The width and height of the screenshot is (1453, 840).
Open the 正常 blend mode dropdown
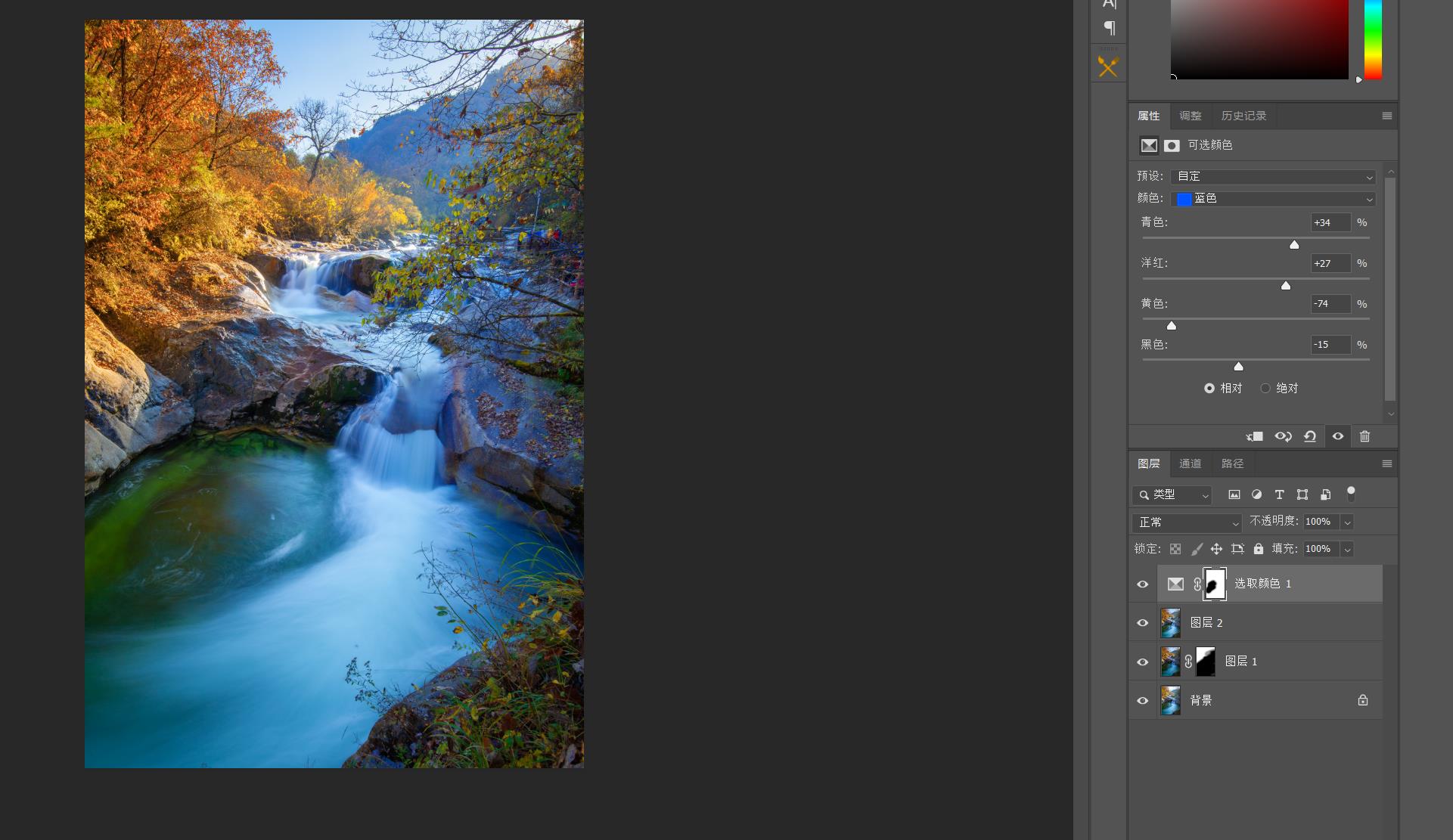[x=1187, y=522]
